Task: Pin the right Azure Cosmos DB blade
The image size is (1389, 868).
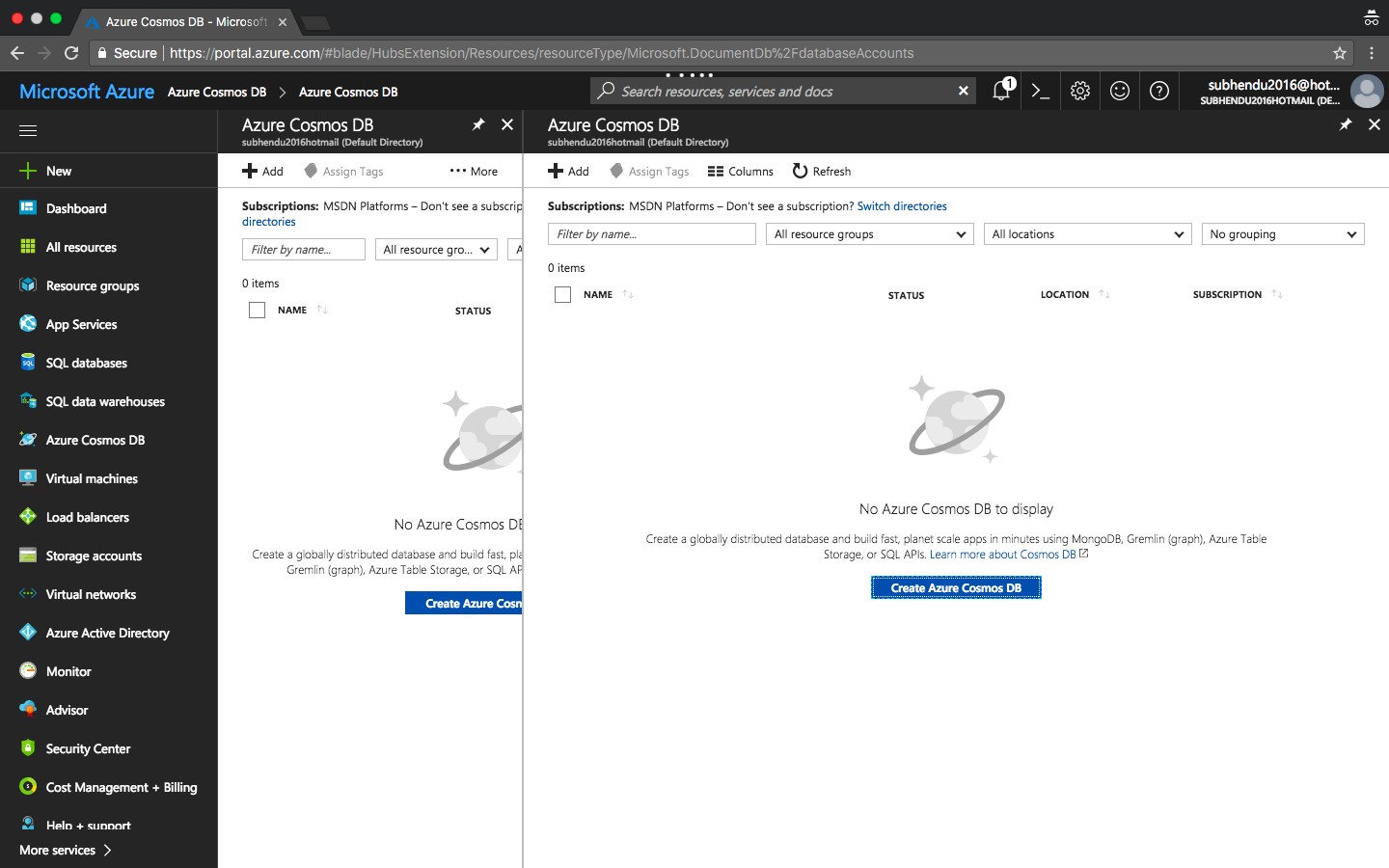Action: [1346, 124]
